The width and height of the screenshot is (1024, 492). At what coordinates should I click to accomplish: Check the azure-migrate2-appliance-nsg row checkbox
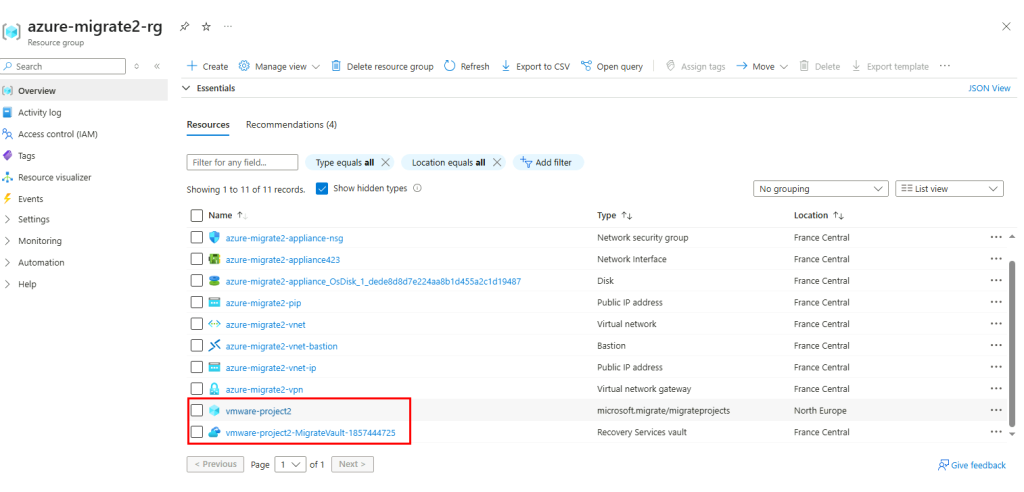[x=197, y=237]
